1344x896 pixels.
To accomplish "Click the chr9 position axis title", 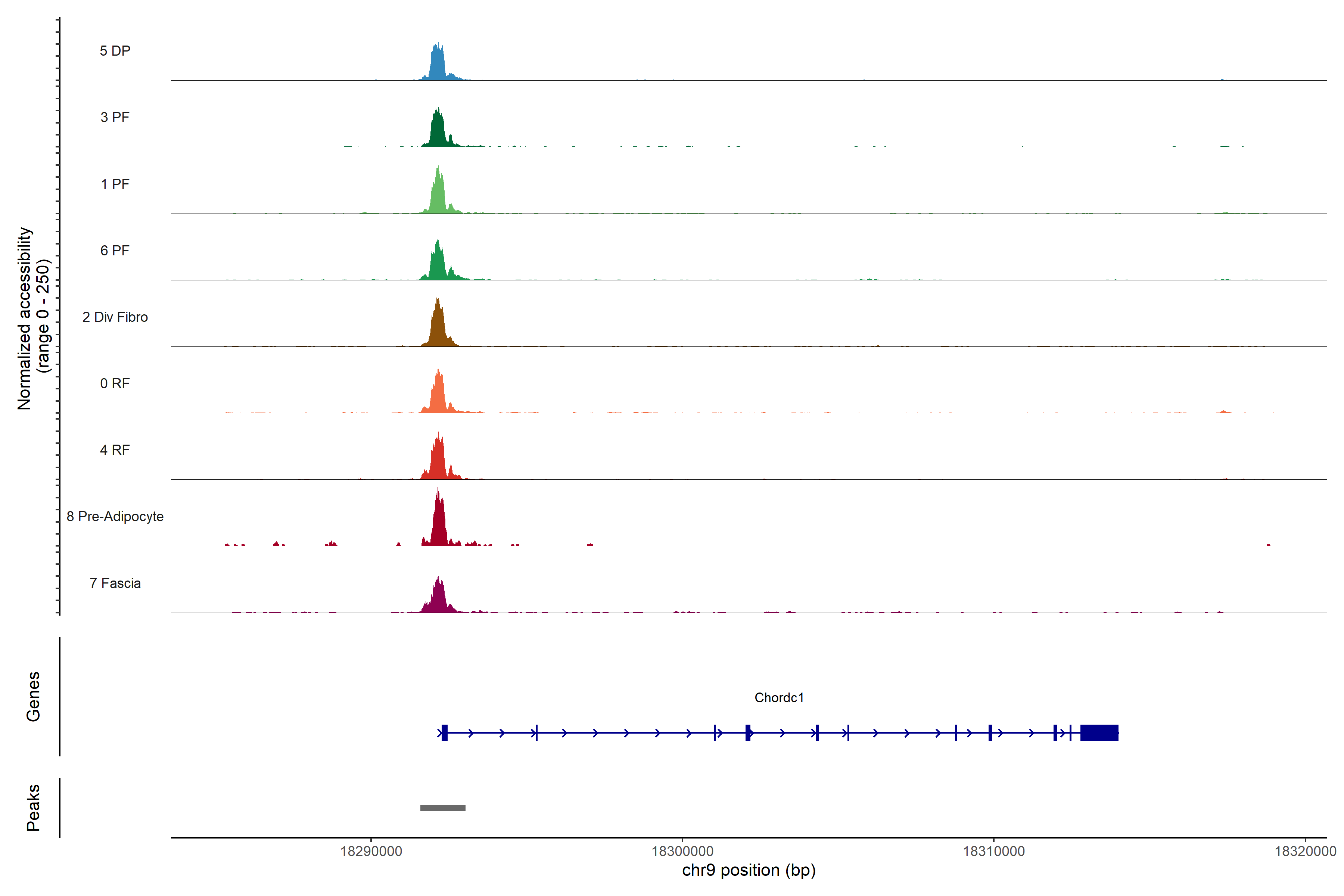I will pos(749,870).
